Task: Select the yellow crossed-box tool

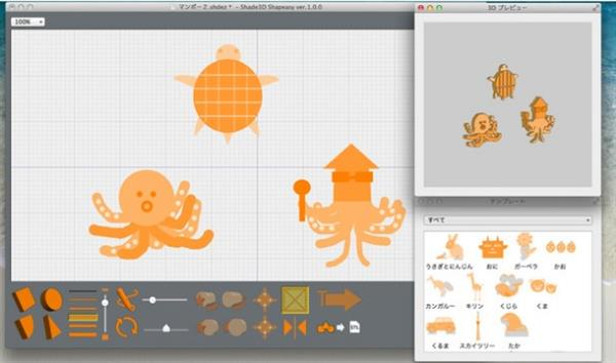Action: tap(295, 300)
